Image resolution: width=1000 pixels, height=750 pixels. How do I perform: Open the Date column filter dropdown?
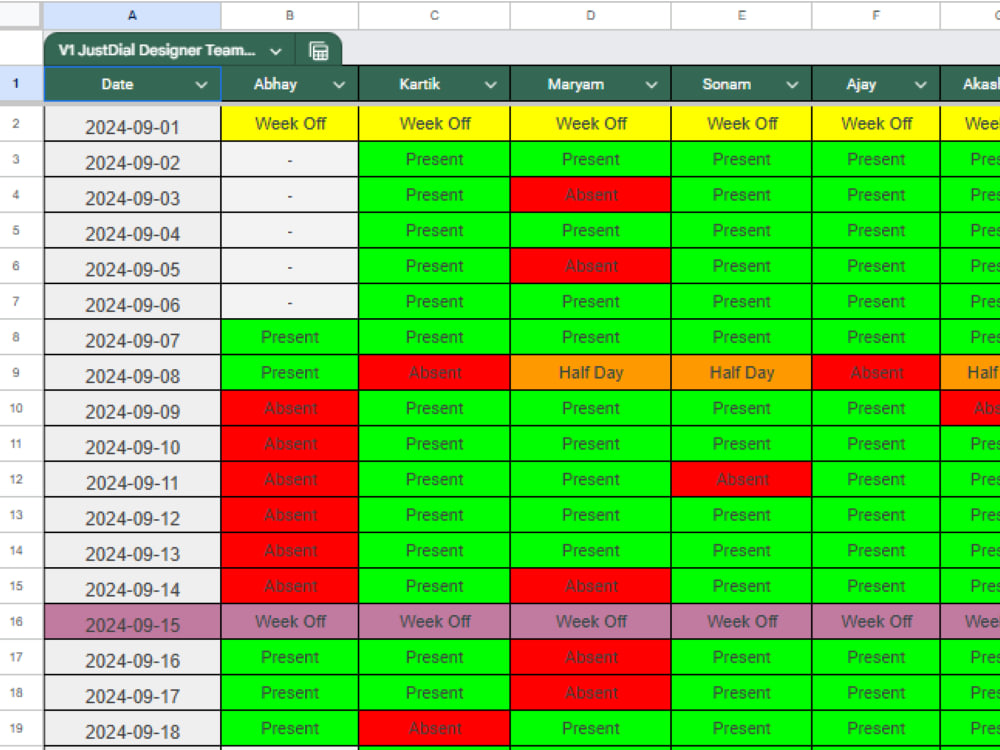[201, 85]
